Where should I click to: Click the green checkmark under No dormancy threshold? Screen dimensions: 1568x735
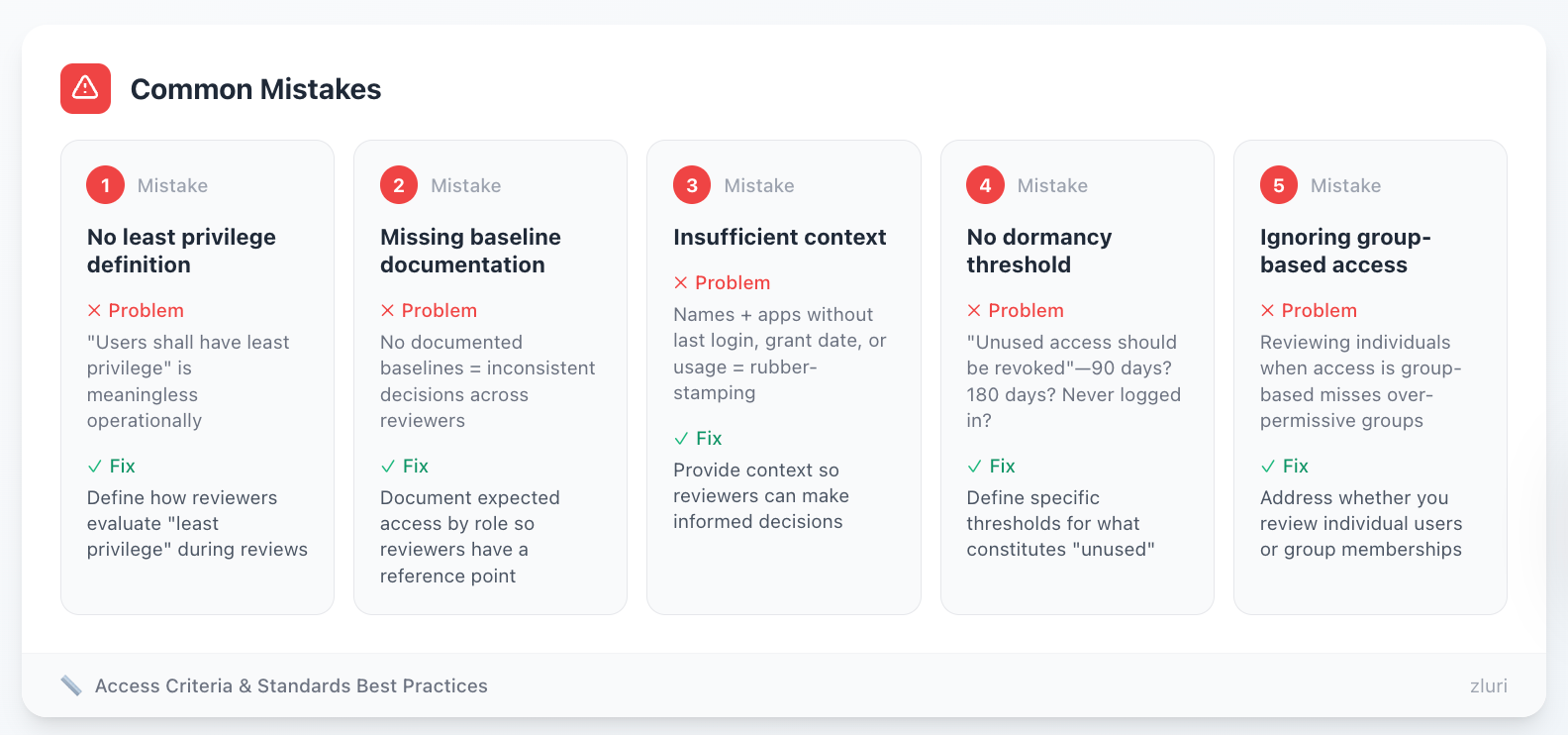pos(974,466)
